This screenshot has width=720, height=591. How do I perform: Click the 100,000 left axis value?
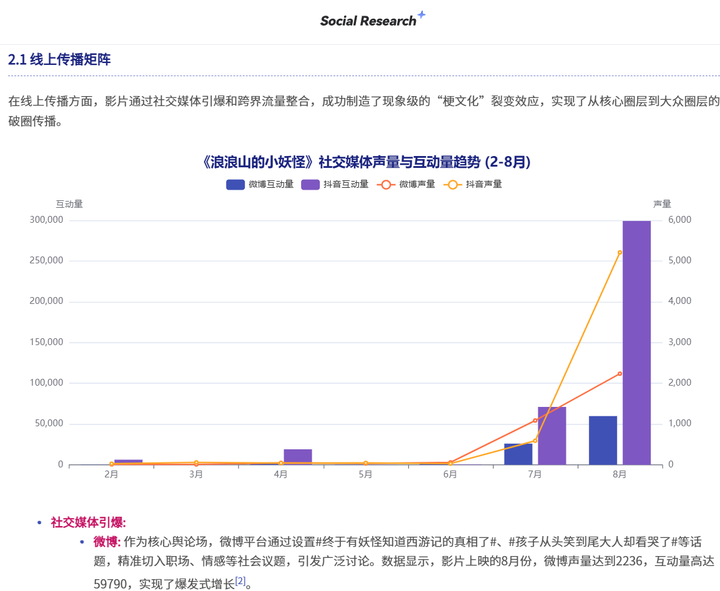coord(46,383)
